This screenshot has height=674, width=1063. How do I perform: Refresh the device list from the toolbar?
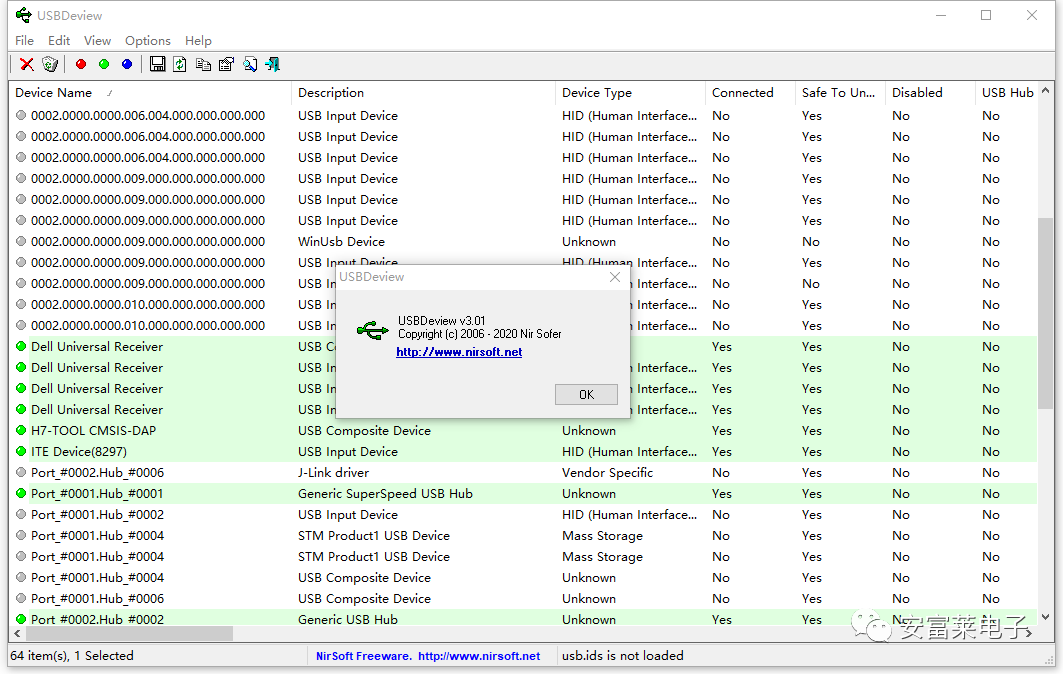pos(180,64)
